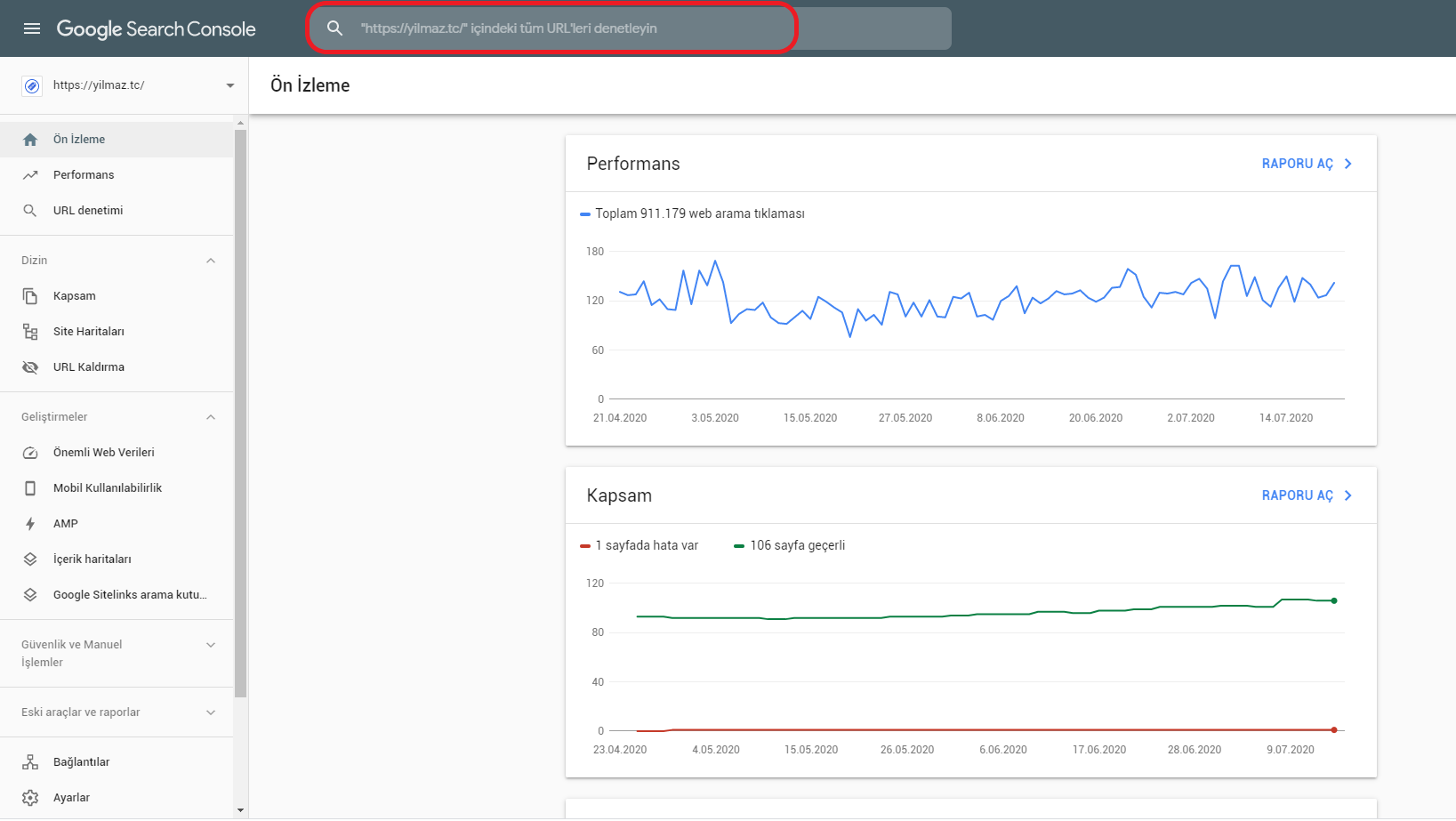Click the sidebar scroll-down arrow

(240, 810)
